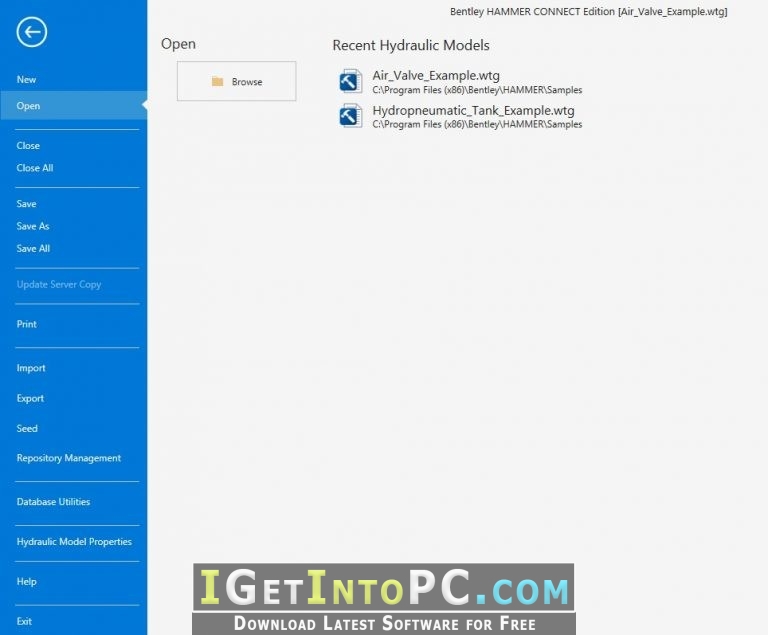Click the back arrow circle icon

pos(32,32)
